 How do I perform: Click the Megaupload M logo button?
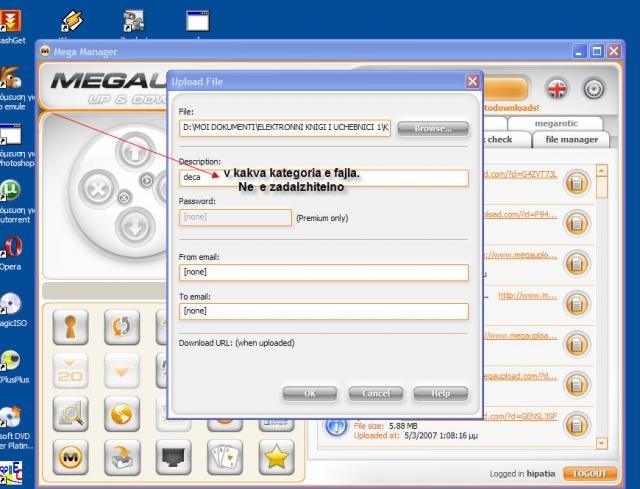[70, 457]
